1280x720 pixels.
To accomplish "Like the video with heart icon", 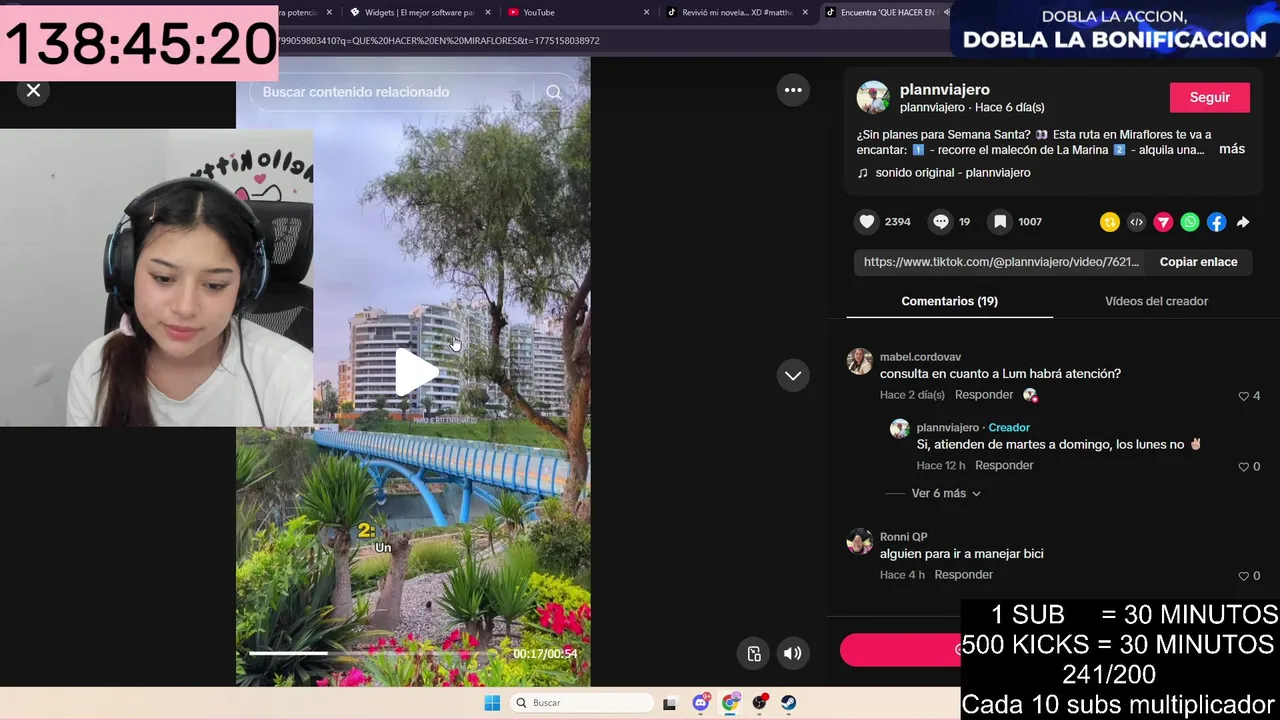I will point(867,222).
